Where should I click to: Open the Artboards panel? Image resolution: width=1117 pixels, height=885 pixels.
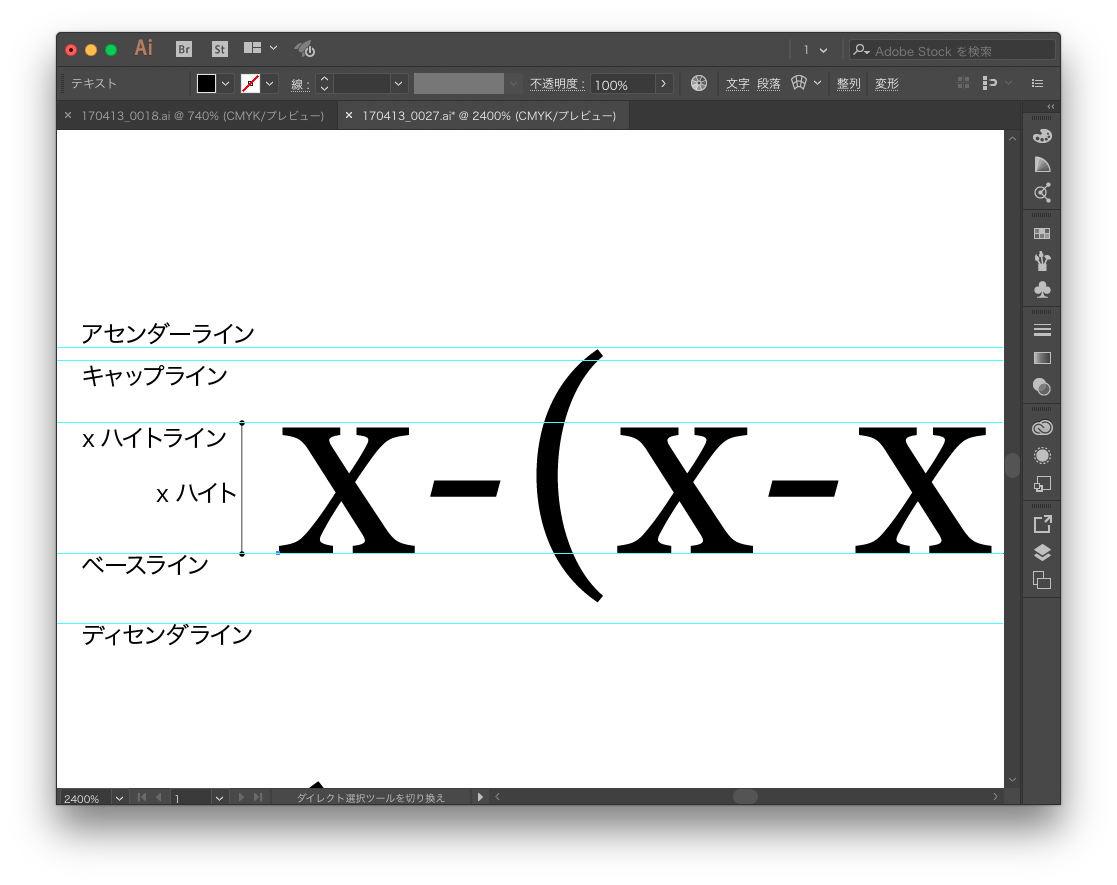tap(1041, 579)
